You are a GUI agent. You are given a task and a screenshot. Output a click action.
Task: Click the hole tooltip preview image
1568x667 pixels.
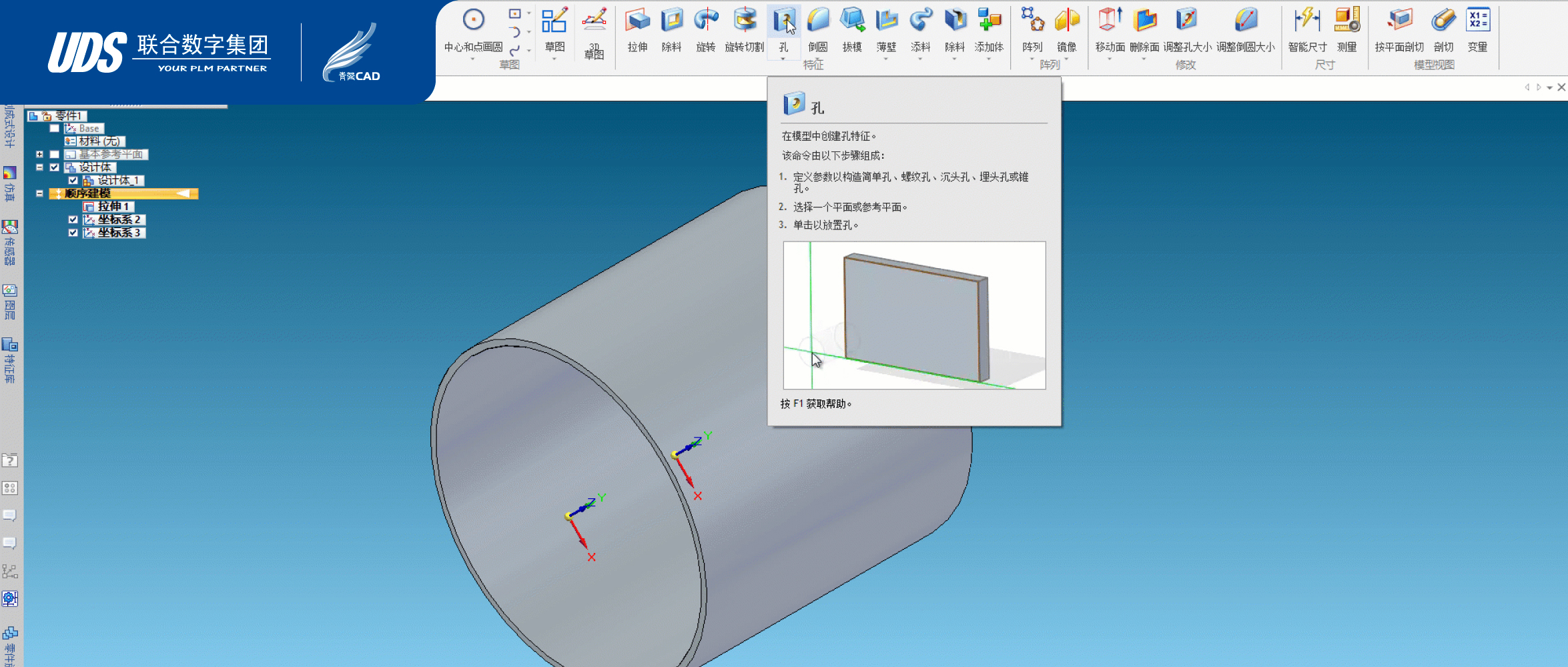[914, 315]
